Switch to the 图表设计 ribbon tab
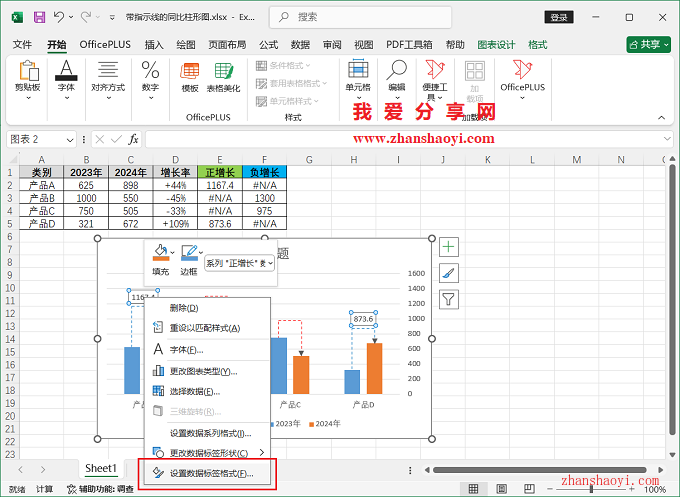 496,45
